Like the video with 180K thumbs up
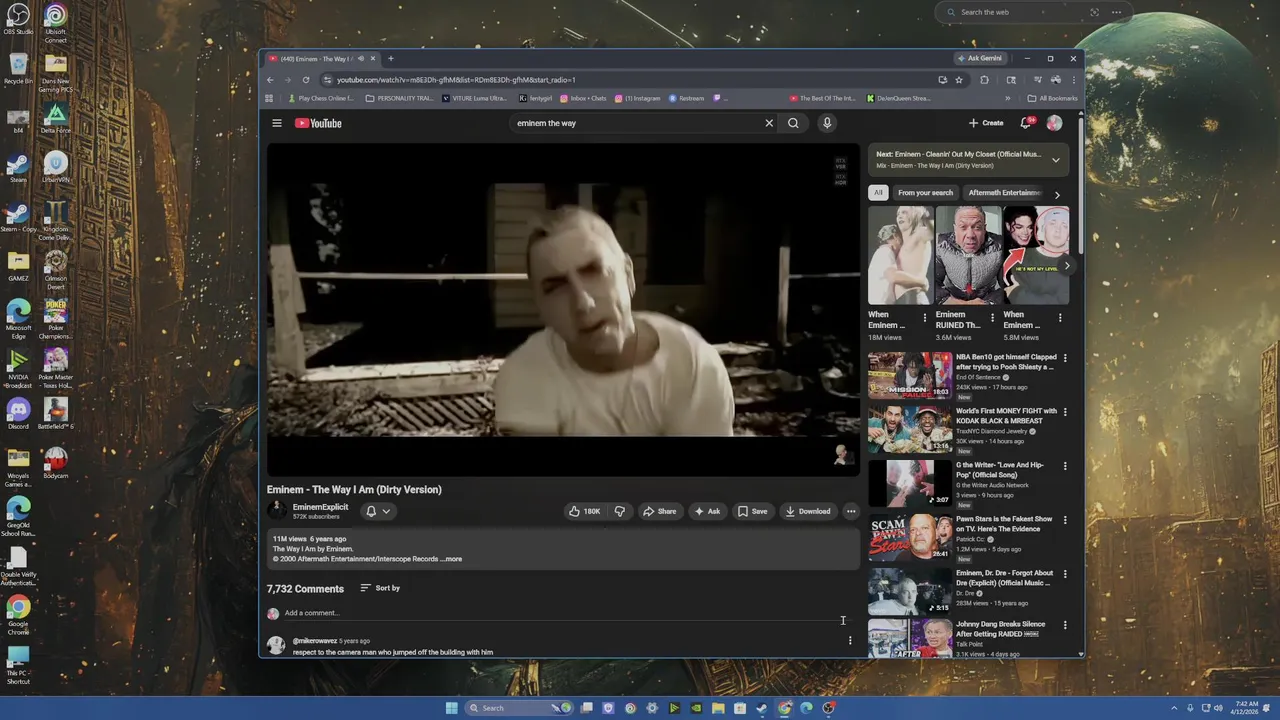This screenshot has height=720, width=1280. (x=584, y=511)
